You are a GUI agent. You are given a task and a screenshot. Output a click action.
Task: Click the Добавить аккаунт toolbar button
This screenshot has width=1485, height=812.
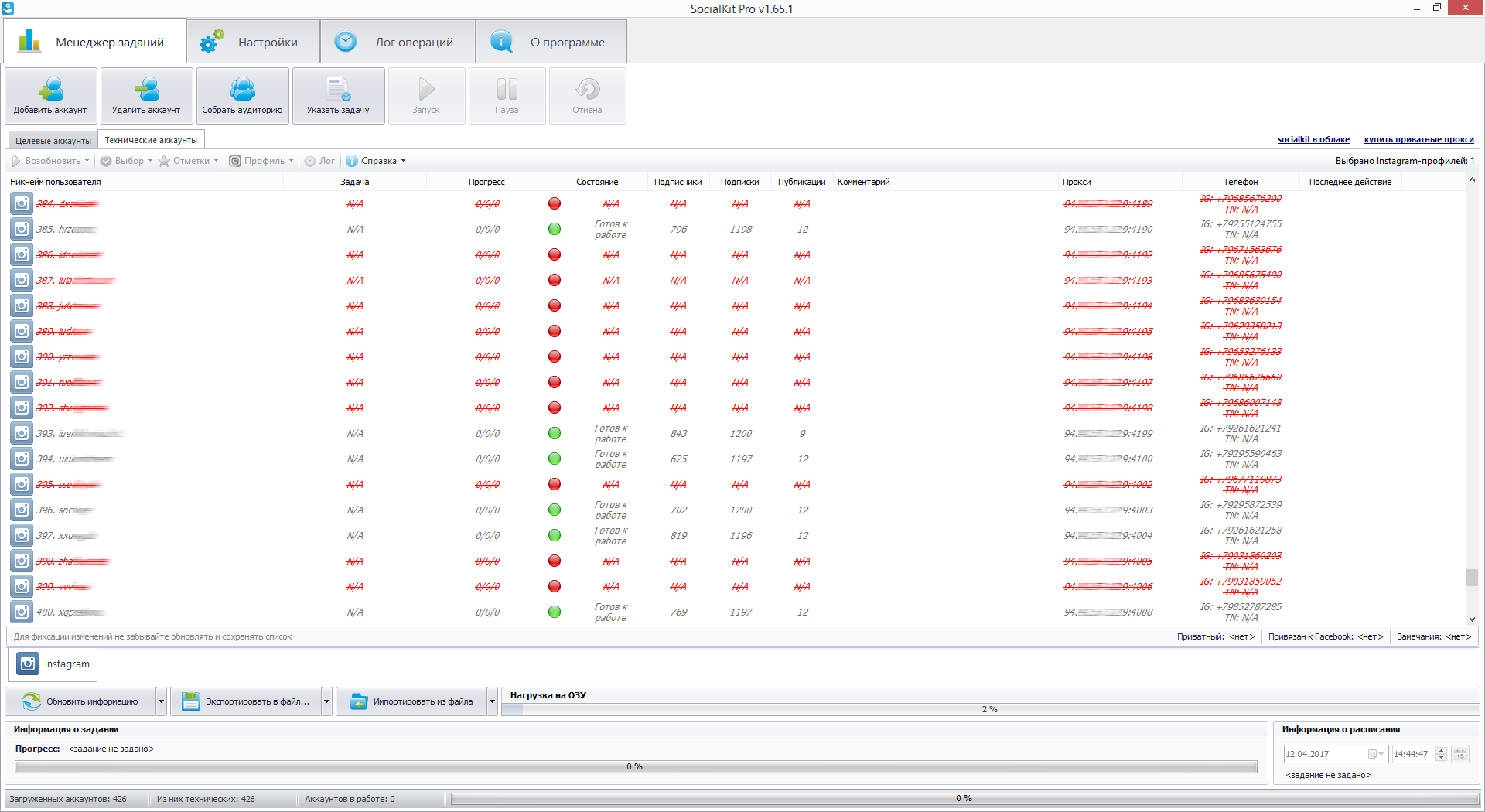pyautogui.click(x=51, y=96)
